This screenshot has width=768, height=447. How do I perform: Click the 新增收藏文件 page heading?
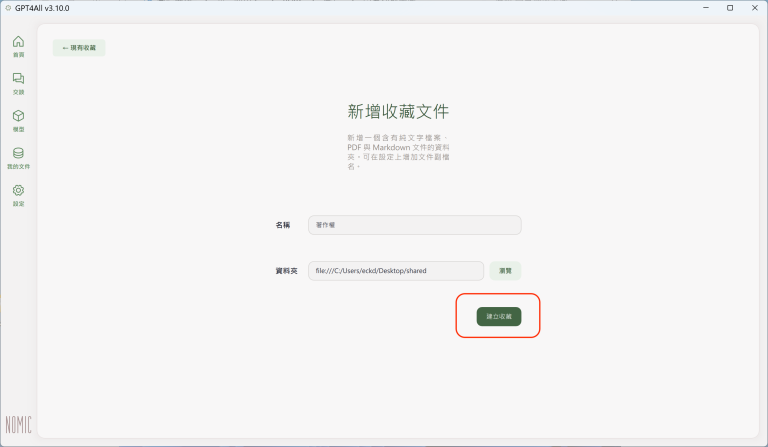pos(398,111)
